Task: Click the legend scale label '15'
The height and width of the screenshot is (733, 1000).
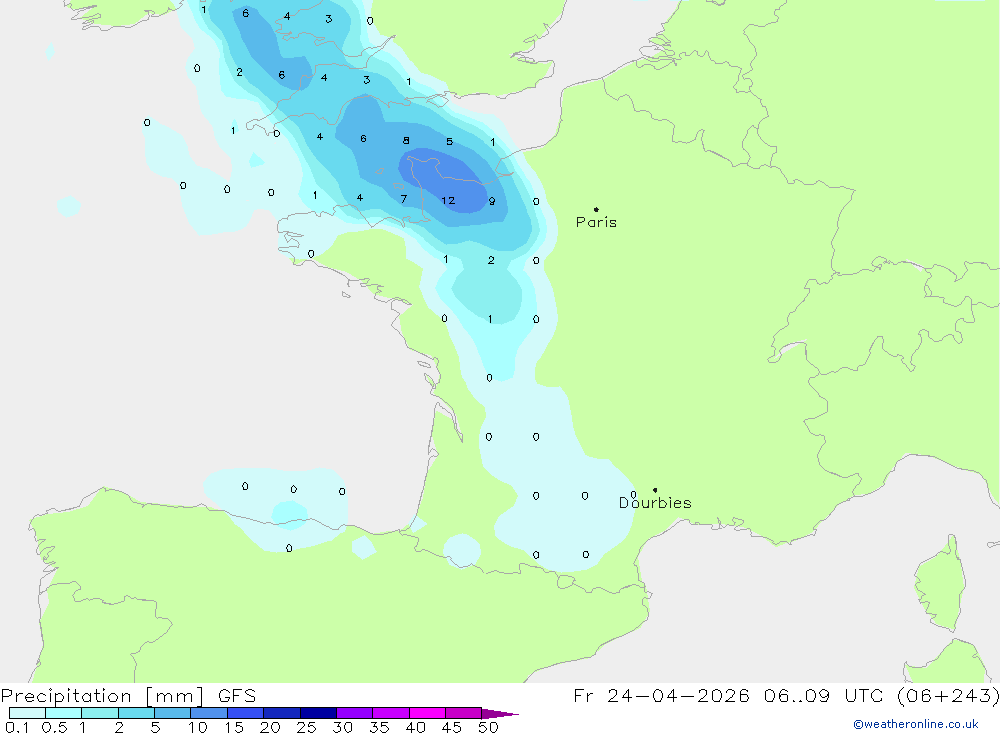Action: click(234, 727)
